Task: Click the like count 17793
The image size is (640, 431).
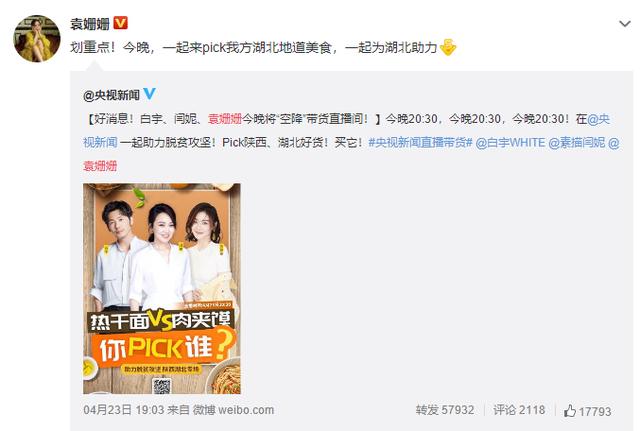Action: (595, 411)
